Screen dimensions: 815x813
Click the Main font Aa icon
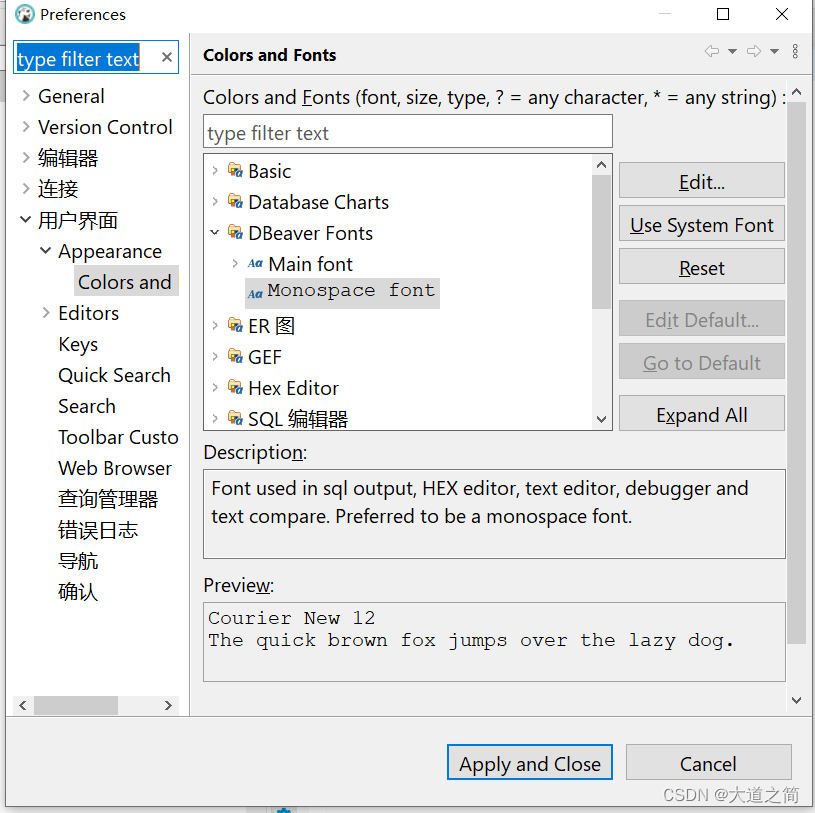coord(255,264)
